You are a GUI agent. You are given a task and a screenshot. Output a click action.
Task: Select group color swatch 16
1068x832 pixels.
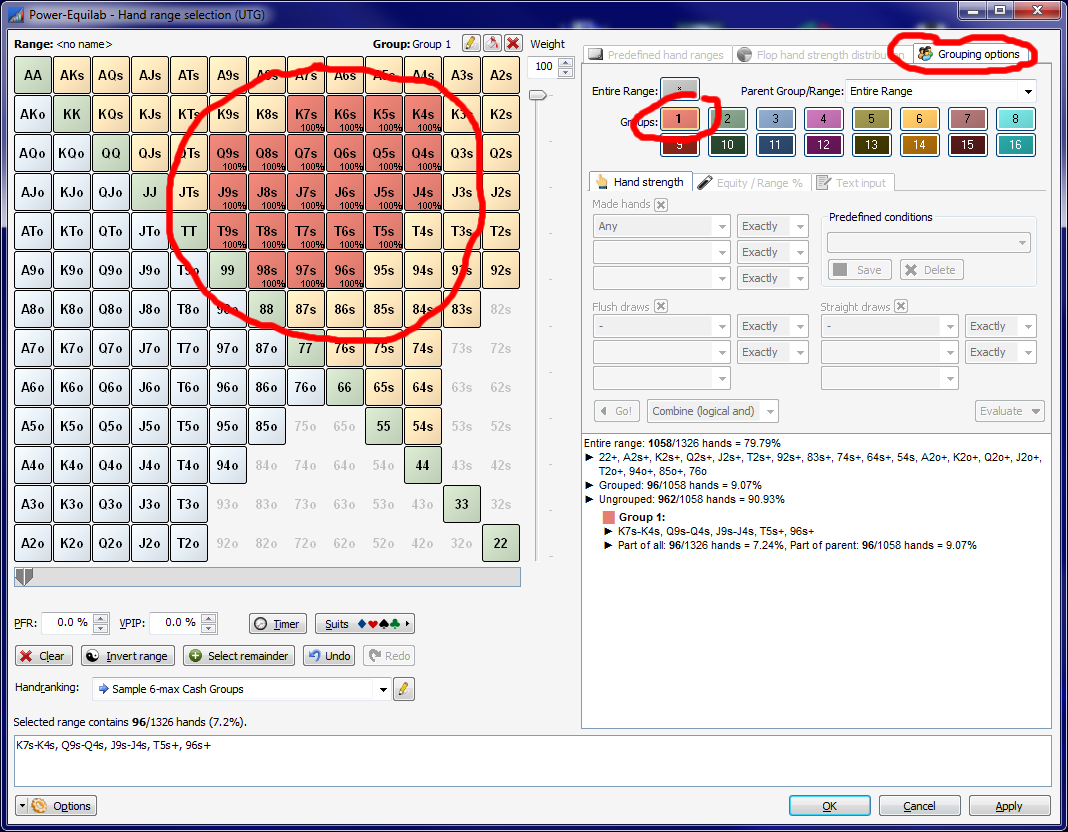(x=1015, y=145)
